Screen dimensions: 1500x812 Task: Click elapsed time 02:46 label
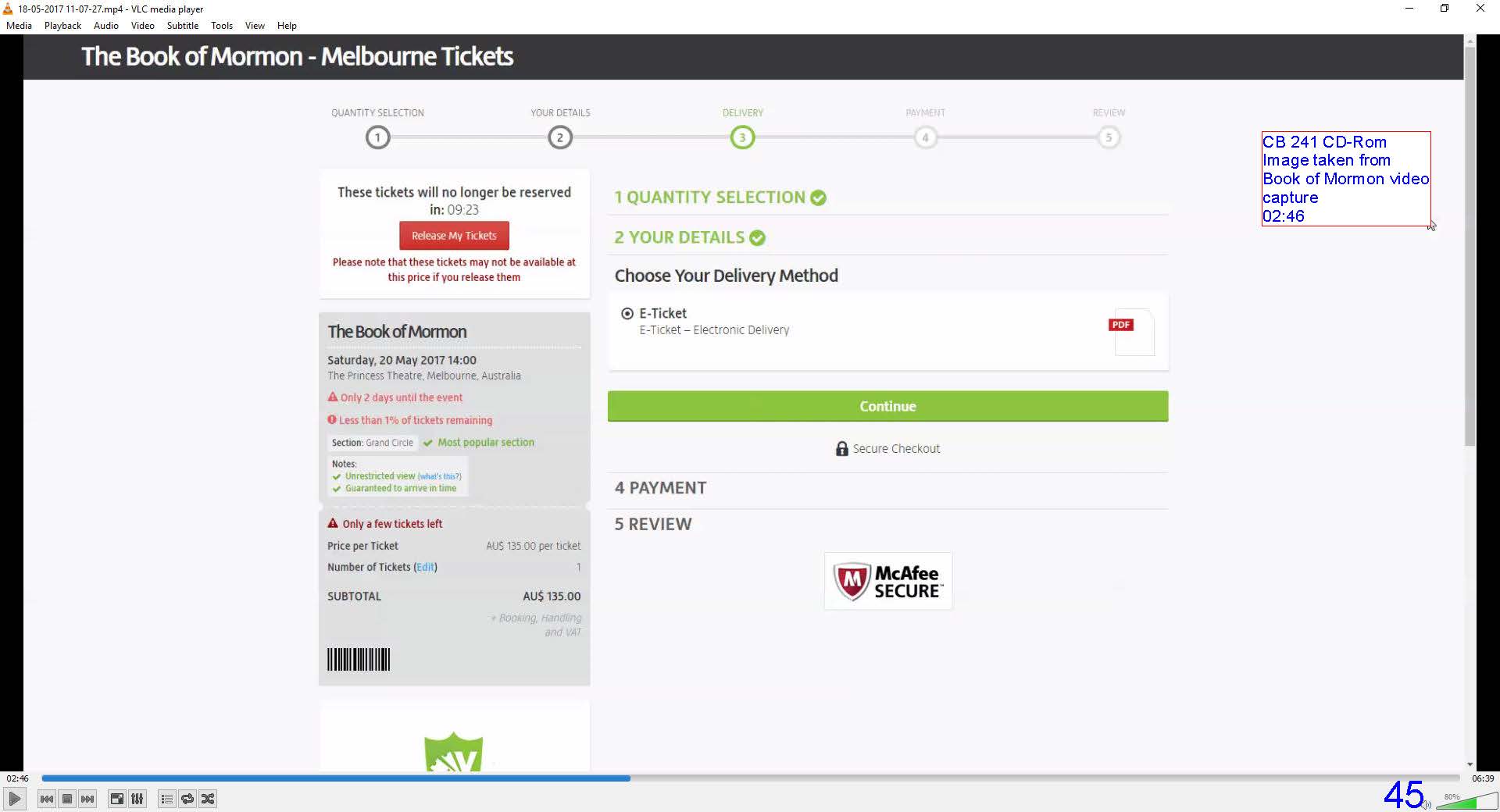tap(17, 778)
